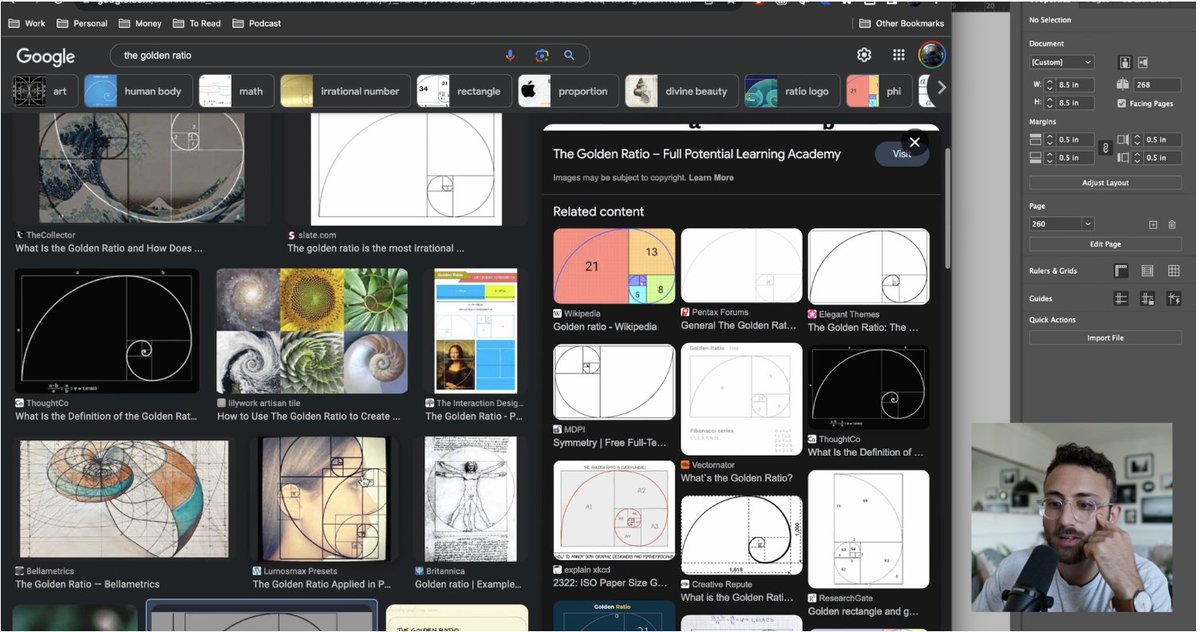1200x632 pixels.
Task: Toggle Show Rulers icon in Rulers & Grids
Action: (1121, 271)
